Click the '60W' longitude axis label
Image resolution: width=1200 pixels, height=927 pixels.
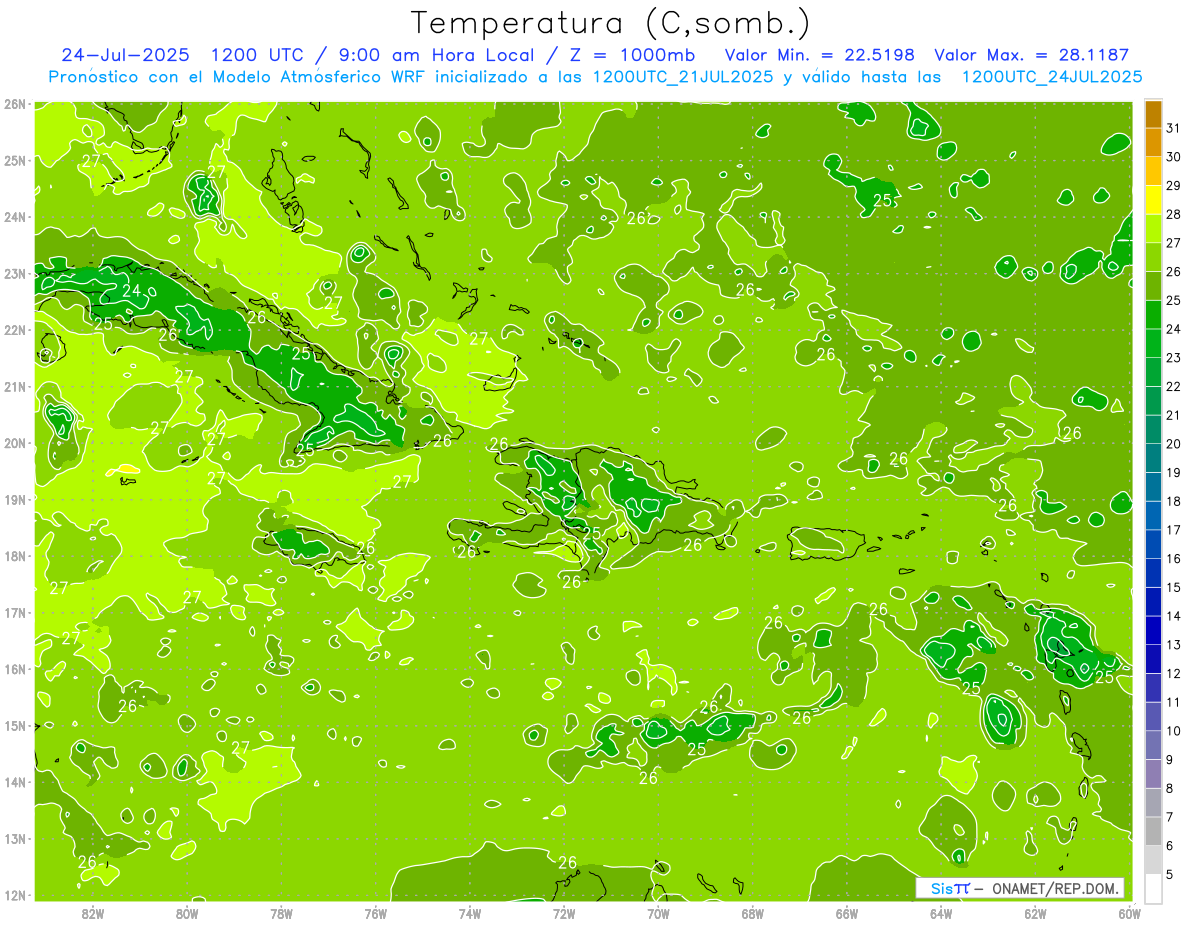[1130, 913]
